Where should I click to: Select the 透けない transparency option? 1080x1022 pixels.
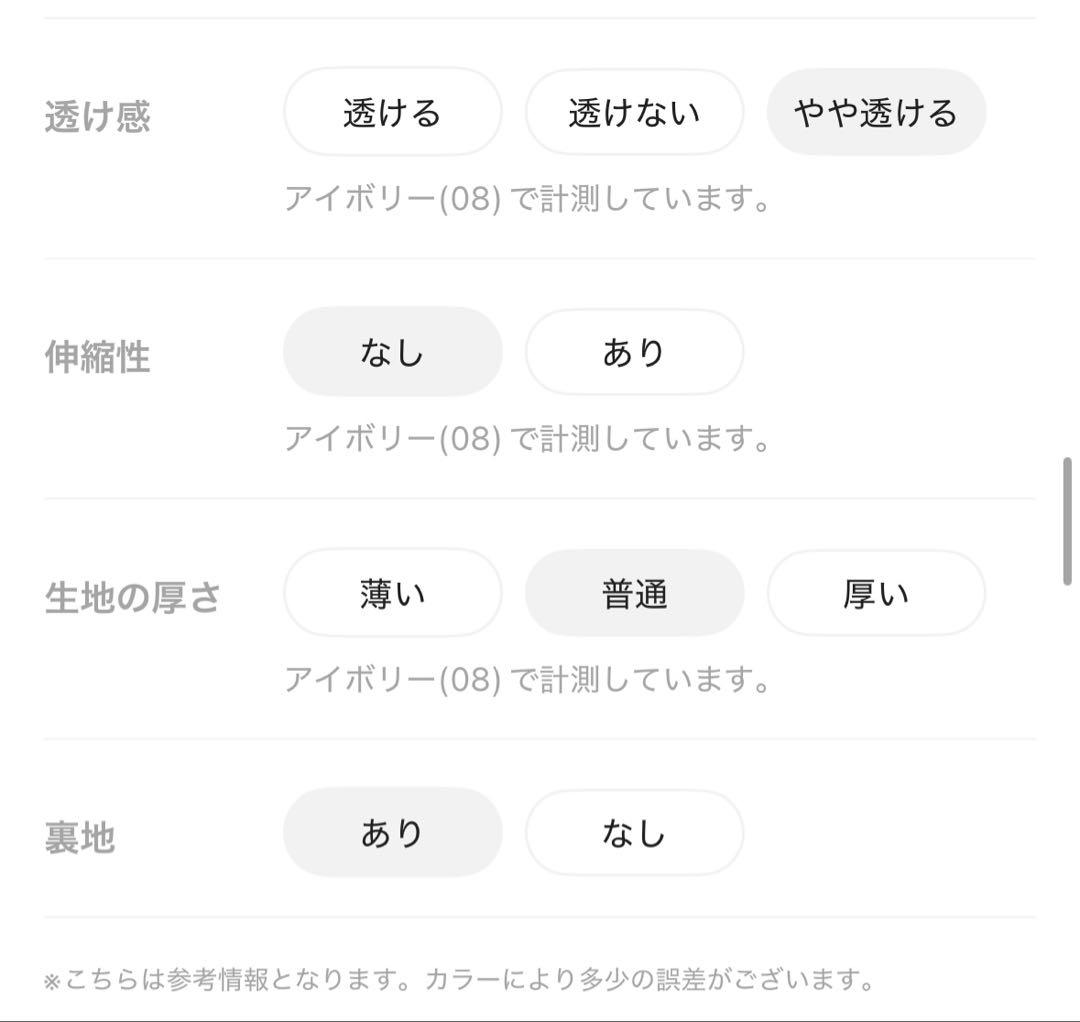pyautogui.click(x=634, y=112)
